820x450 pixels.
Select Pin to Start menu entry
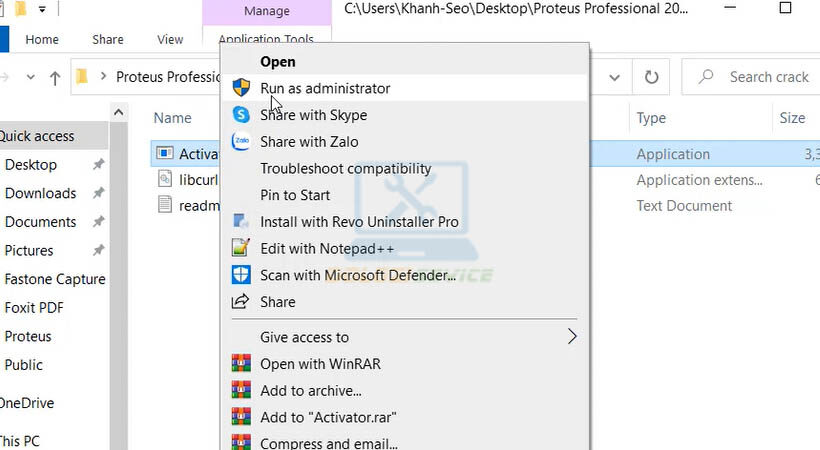(x=295, y=195)
